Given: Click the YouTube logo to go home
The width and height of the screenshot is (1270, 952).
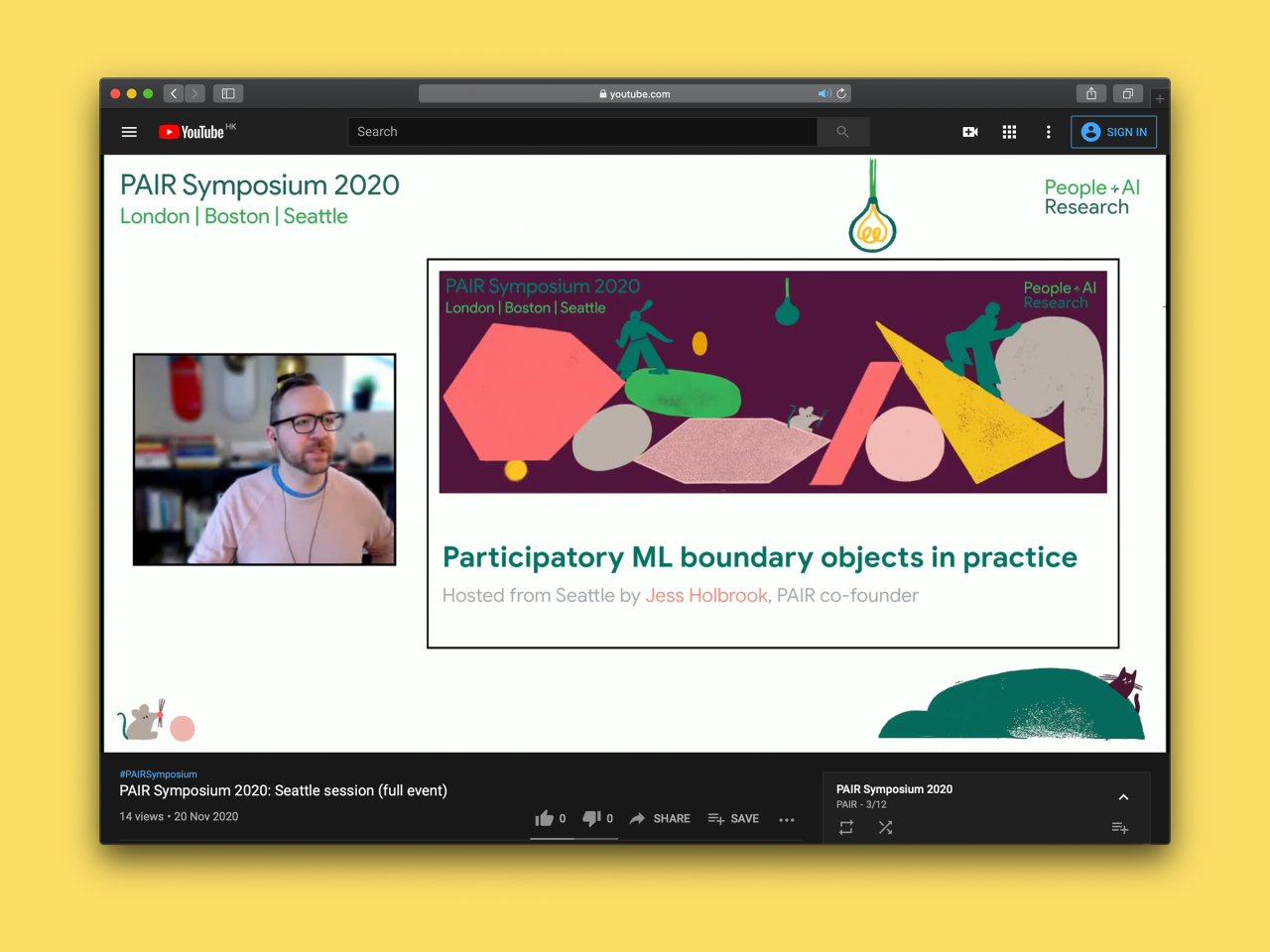Looking at the screenshot, I should coord(192,132).
